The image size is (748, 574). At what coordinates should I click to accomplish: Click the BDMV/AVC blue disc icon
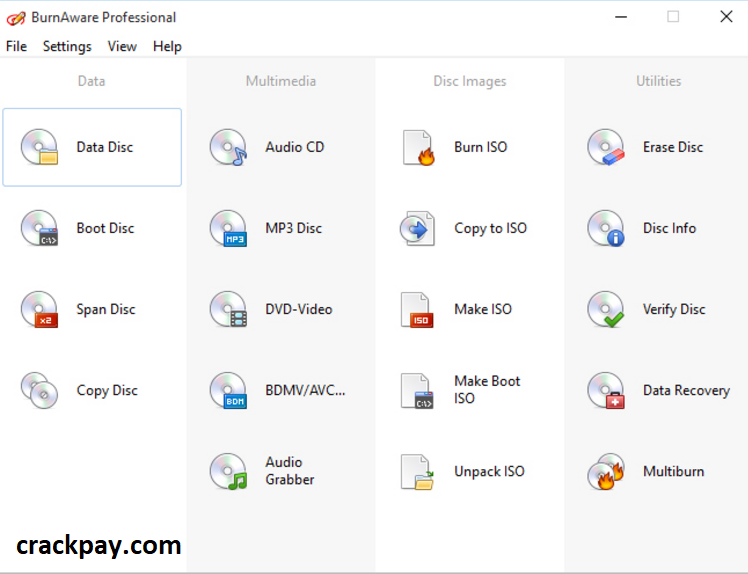pos(229,390)
